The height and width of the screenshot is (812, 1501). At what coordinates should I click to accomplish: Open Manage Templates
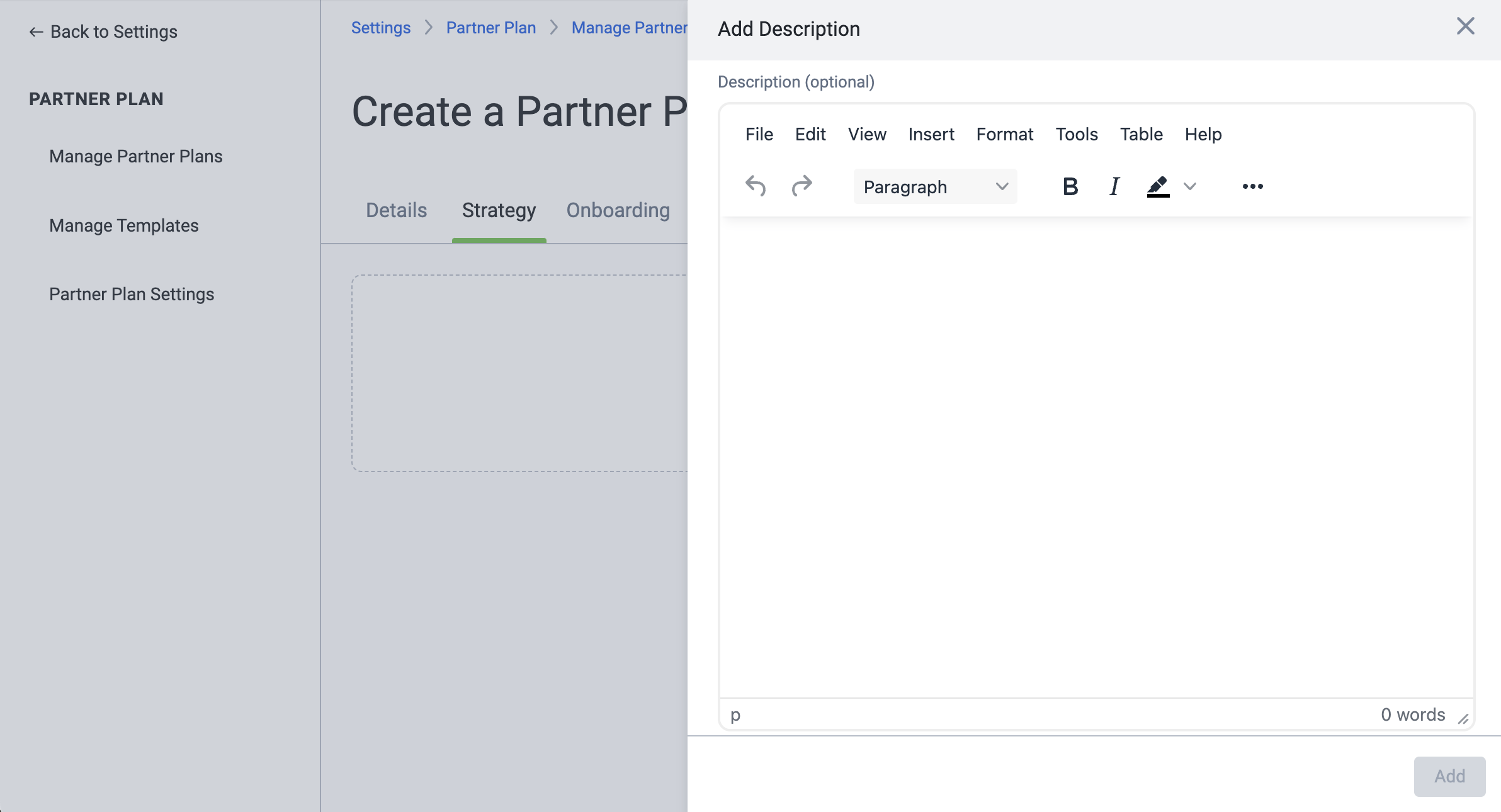[x=124, y=225]
